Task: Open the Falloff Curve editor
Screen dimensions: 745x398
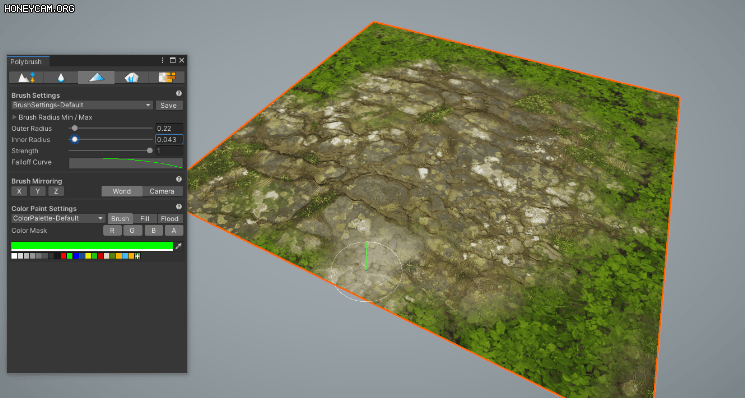Action: pos(126,163)
